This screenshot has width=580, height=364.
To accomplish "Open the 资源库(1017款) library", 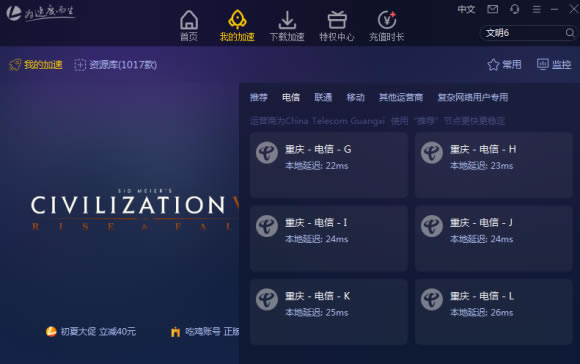I will coord(116,65).
